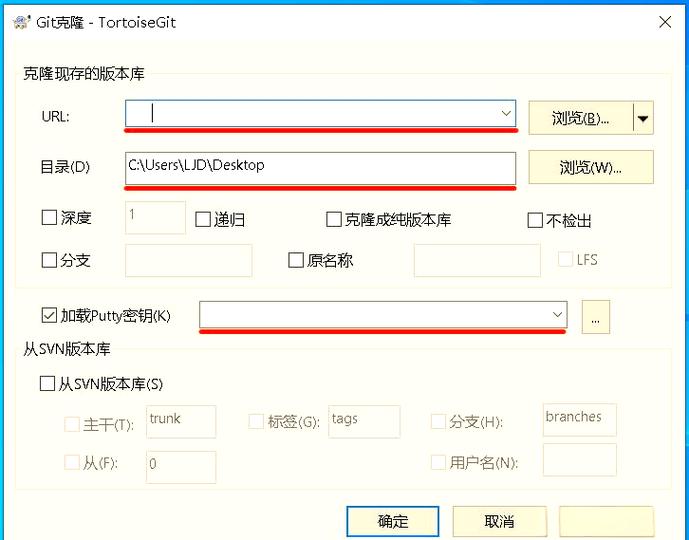
Task: Click the 从(F) revision field showing 0
Action: click(x=181, y=467)
